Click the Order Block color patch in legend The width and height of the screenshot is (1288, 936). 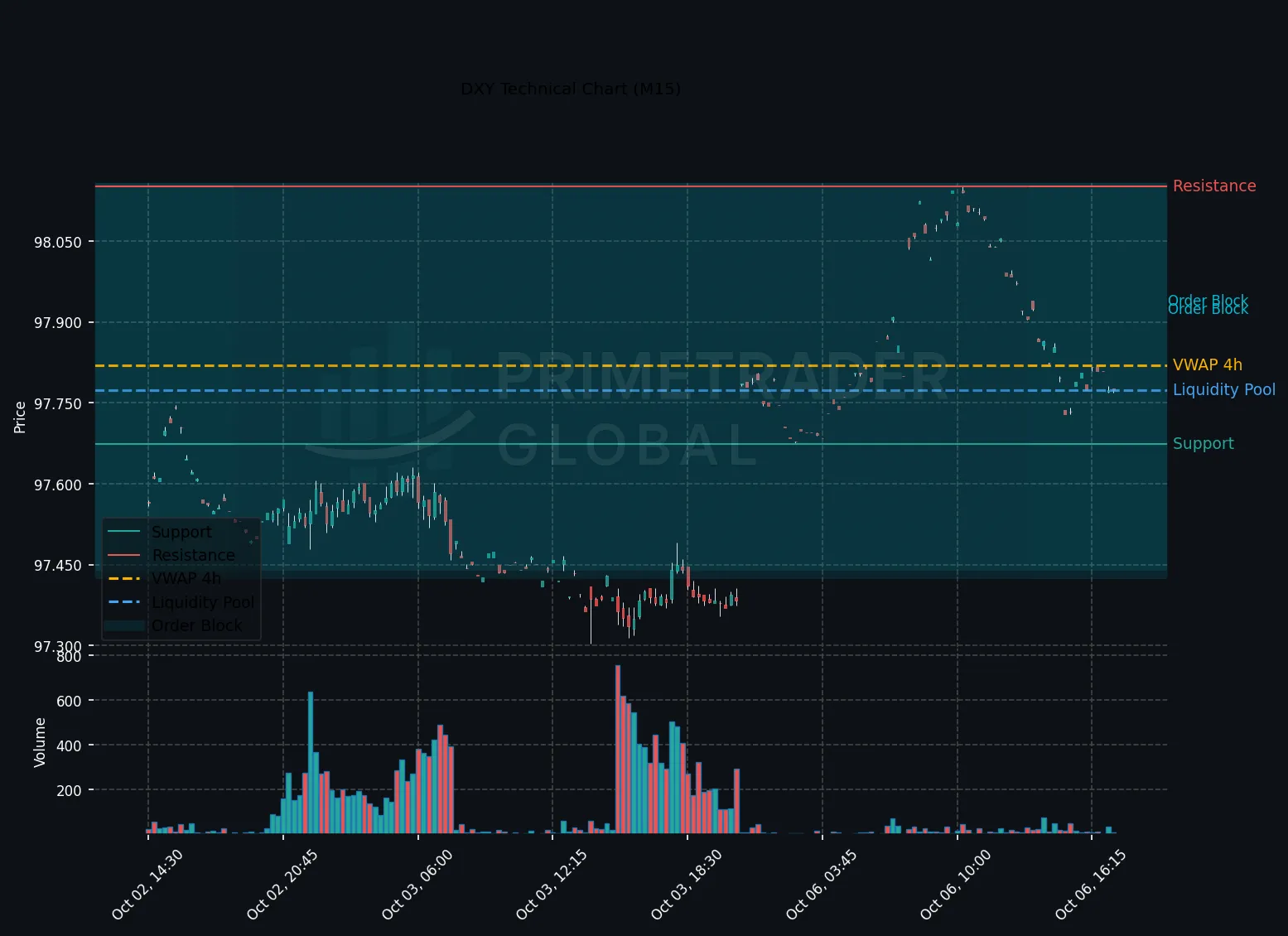(124, 626)
